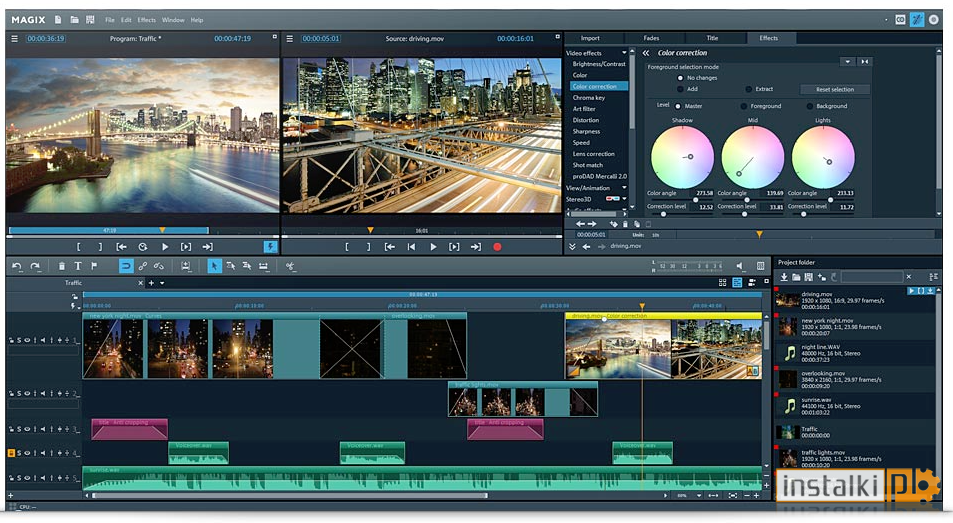Viewport: 953px width, 523px height.
Task: Select the arrow mouse mode for single objects
Action: point(215,266)
